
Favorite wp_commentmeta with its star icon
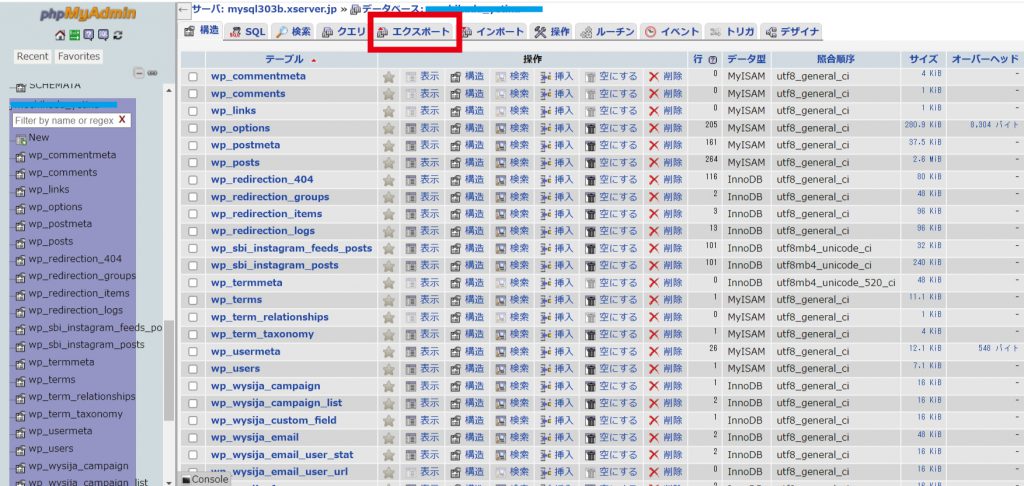389,77
